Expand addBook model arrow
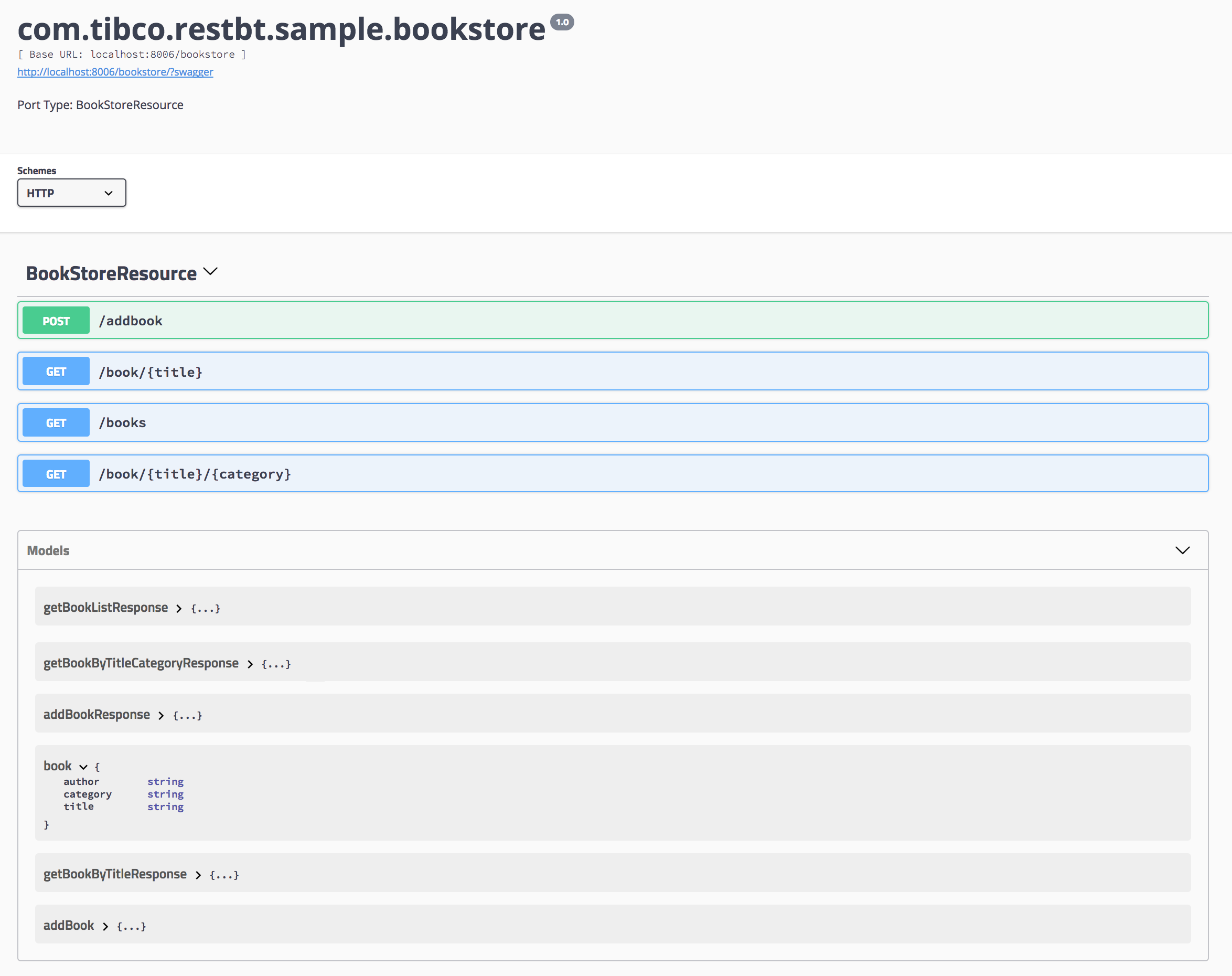 (x=105, y=926)
